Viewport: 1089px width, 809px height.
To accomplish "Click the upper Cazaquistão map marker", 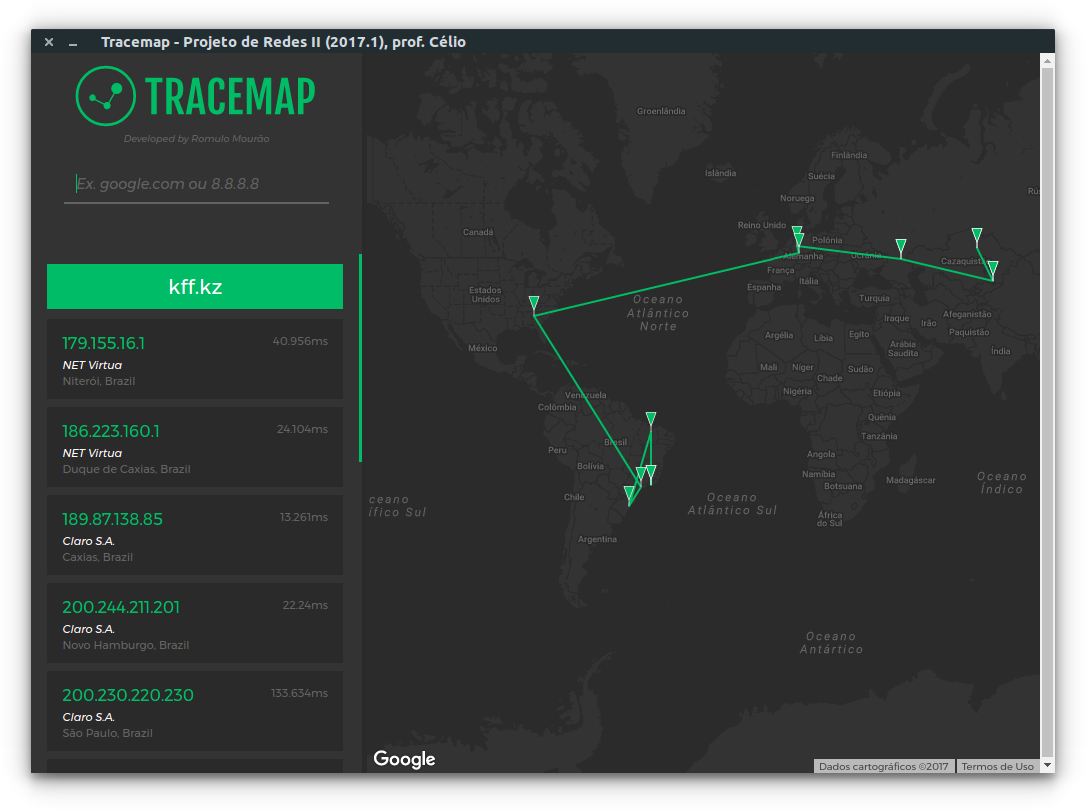I will 976,235.
